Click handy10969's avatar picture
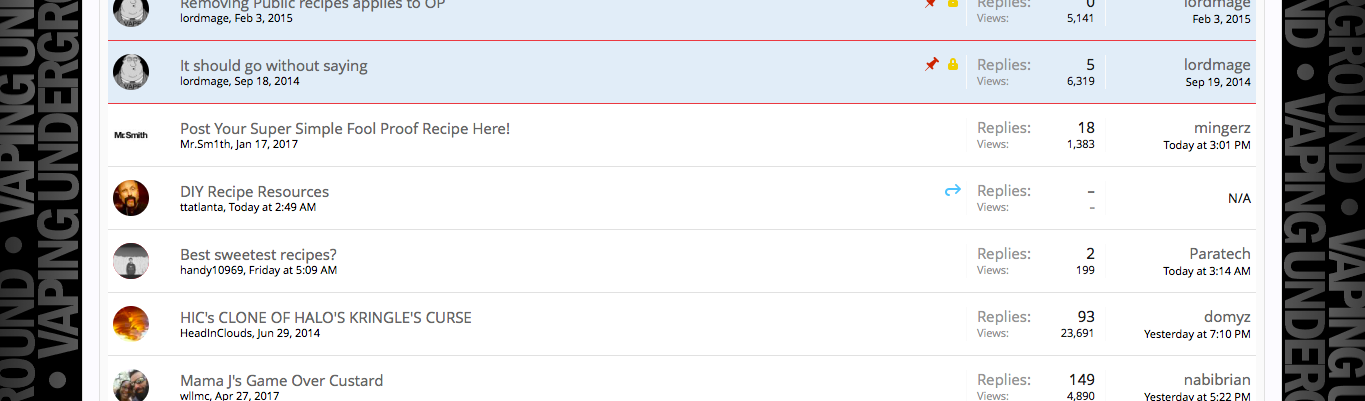 (131, 261)
